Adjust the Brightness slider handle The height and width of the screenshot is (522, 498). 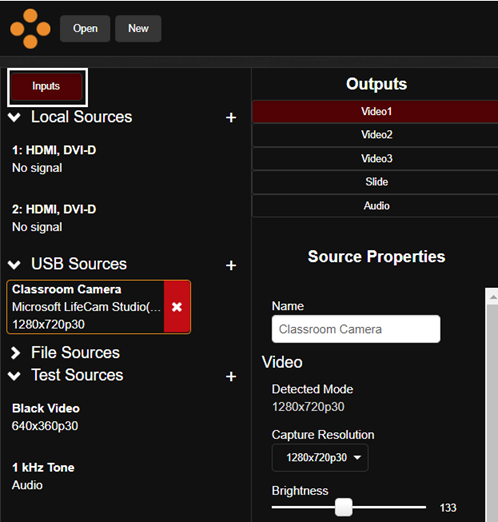click(x=344, y=507)
